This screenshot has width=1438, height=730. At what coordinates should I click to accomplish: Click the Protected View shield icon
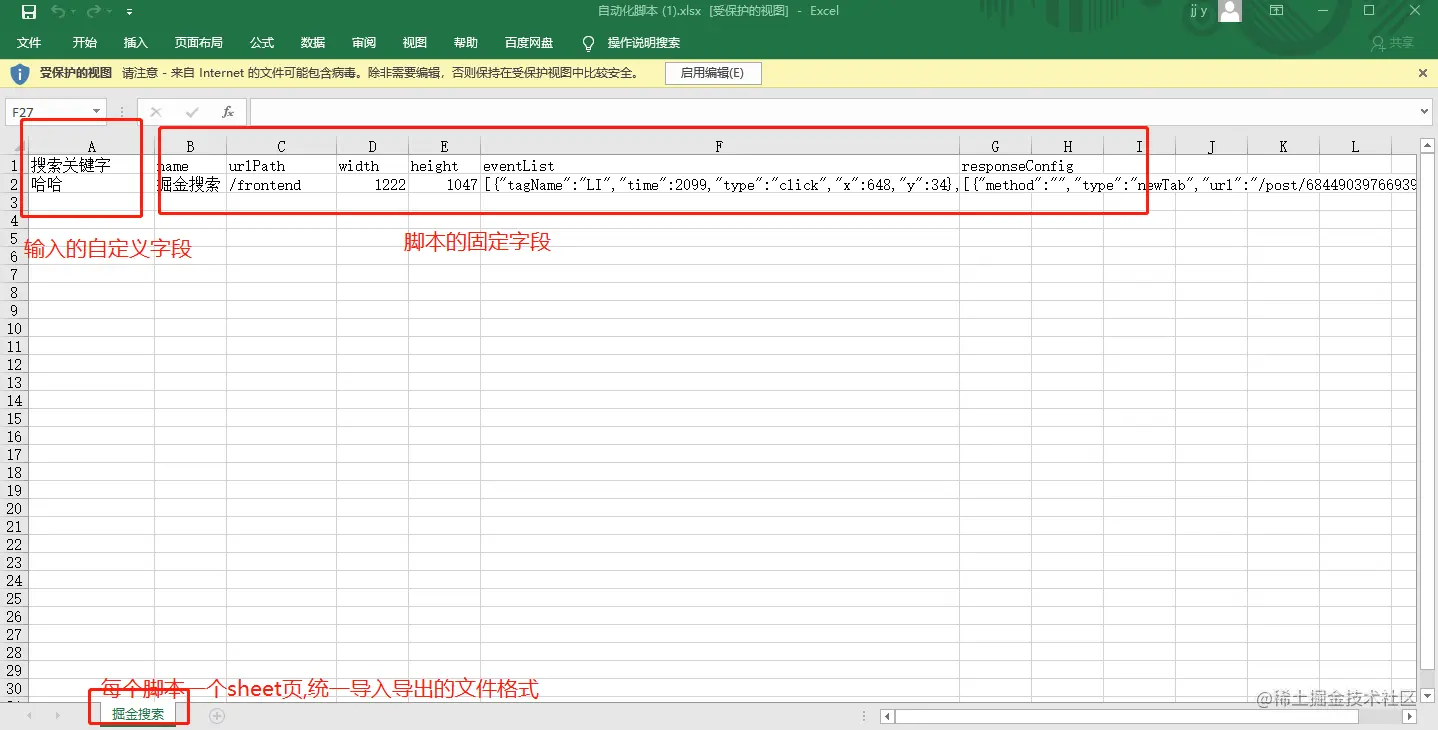20,73
